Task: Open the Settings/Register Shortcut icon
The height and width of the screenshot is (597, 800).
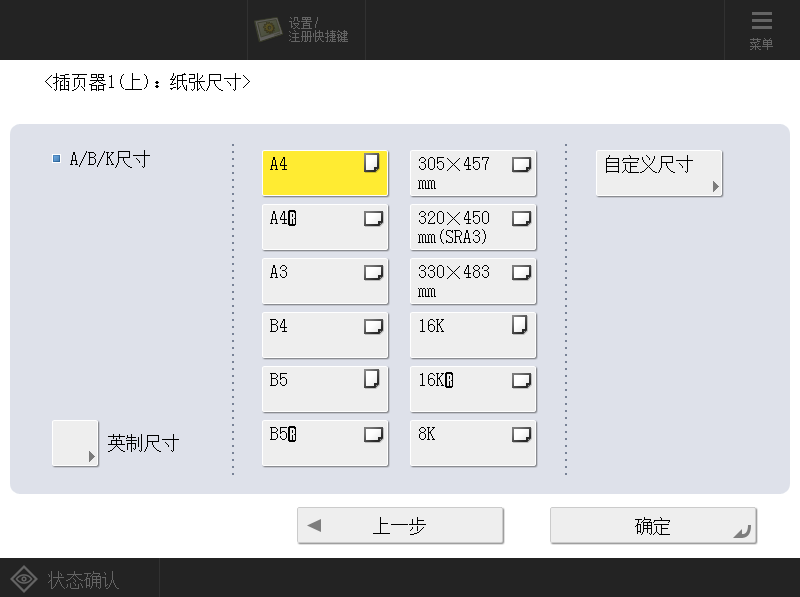Action: click(268, 29)
